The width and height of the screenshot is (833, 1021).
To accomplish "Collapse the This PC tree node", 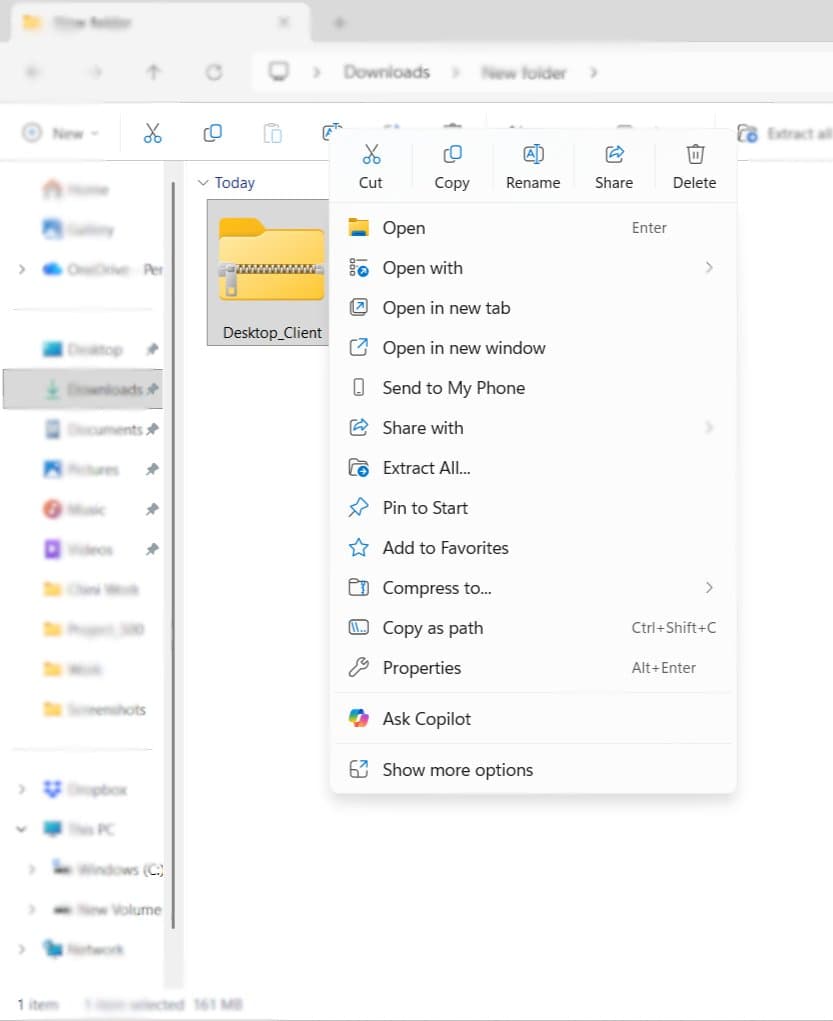I will (x=21, y=830).
